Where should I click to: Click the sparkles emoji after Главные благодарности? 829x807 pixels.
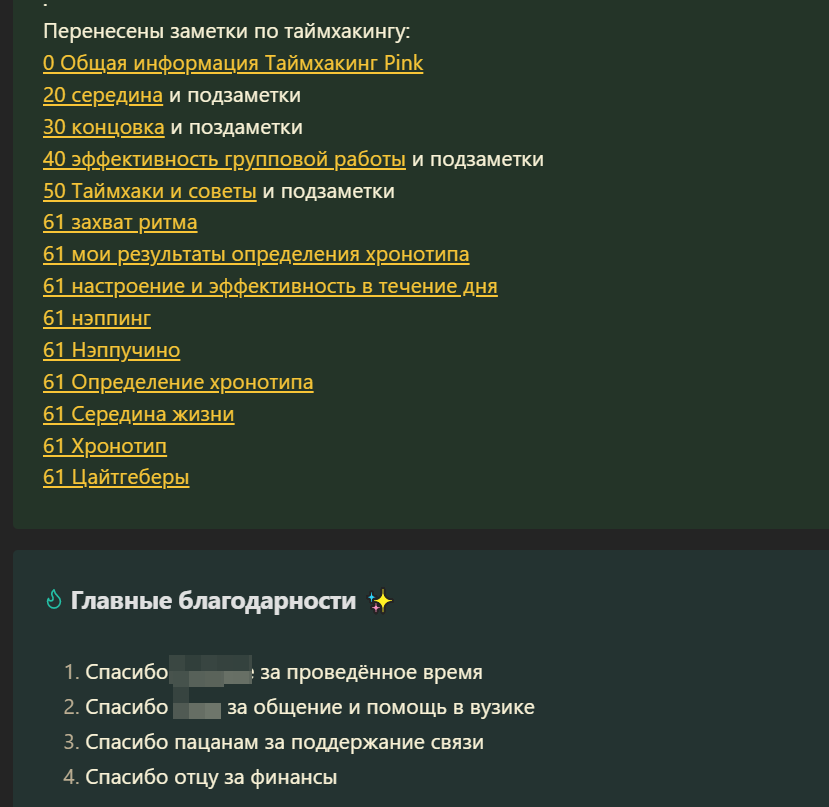(380, 601)
